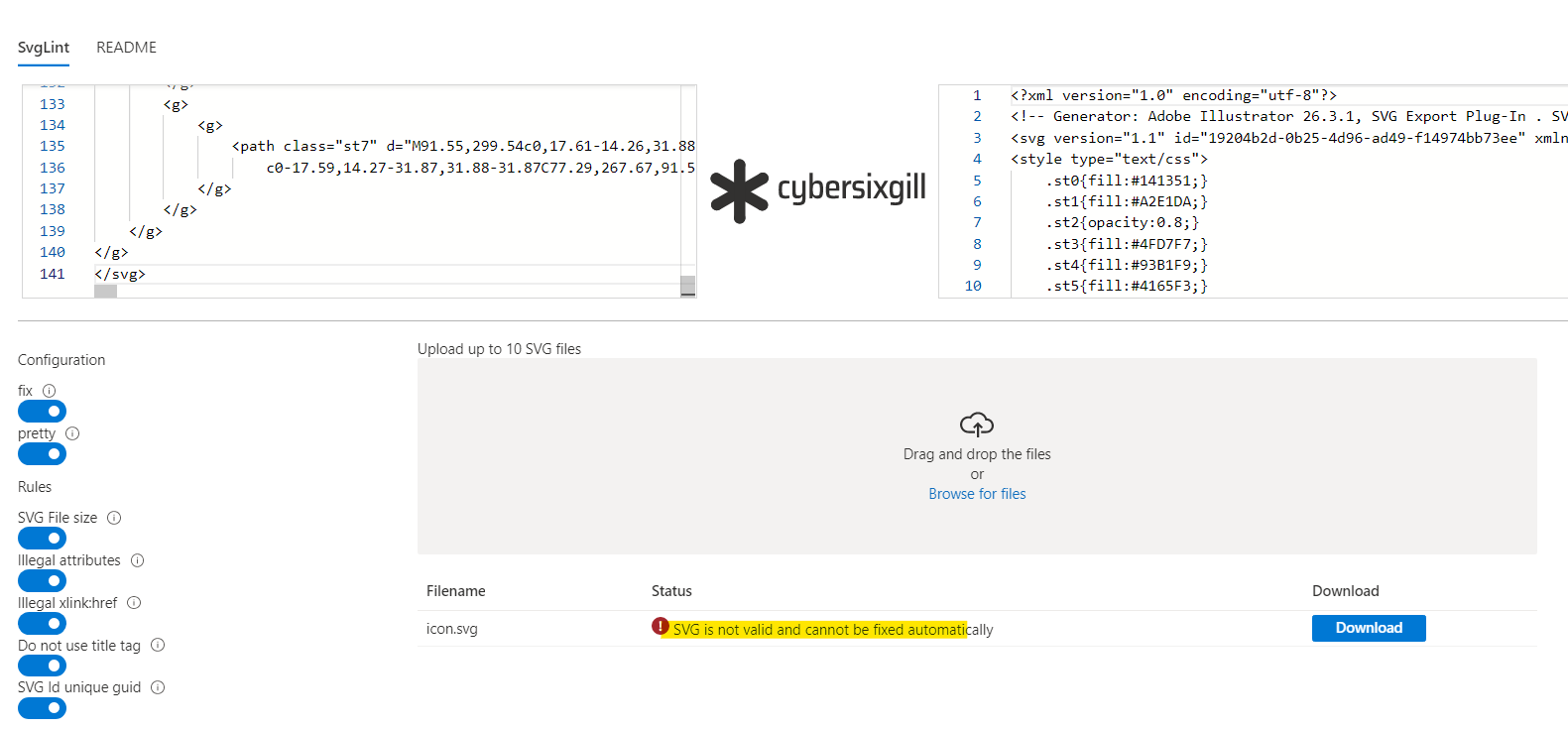Show info for pretty option
The height and width of the screenshot is (730, 1568).
point(72,433)
